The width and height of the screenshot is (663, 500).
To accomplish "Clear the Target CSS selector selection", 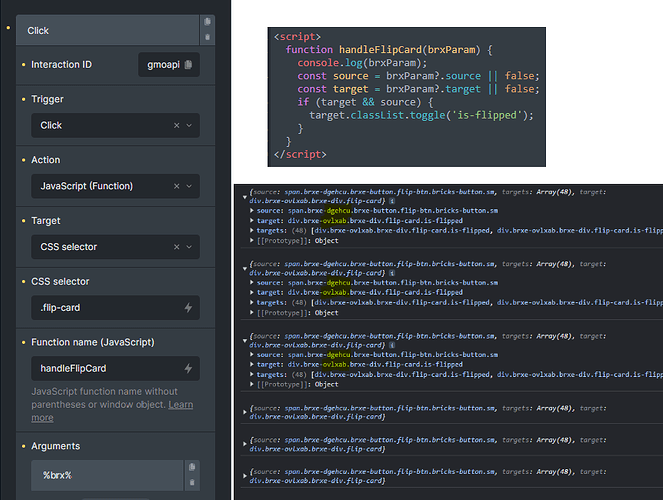I will coord(177,247).
